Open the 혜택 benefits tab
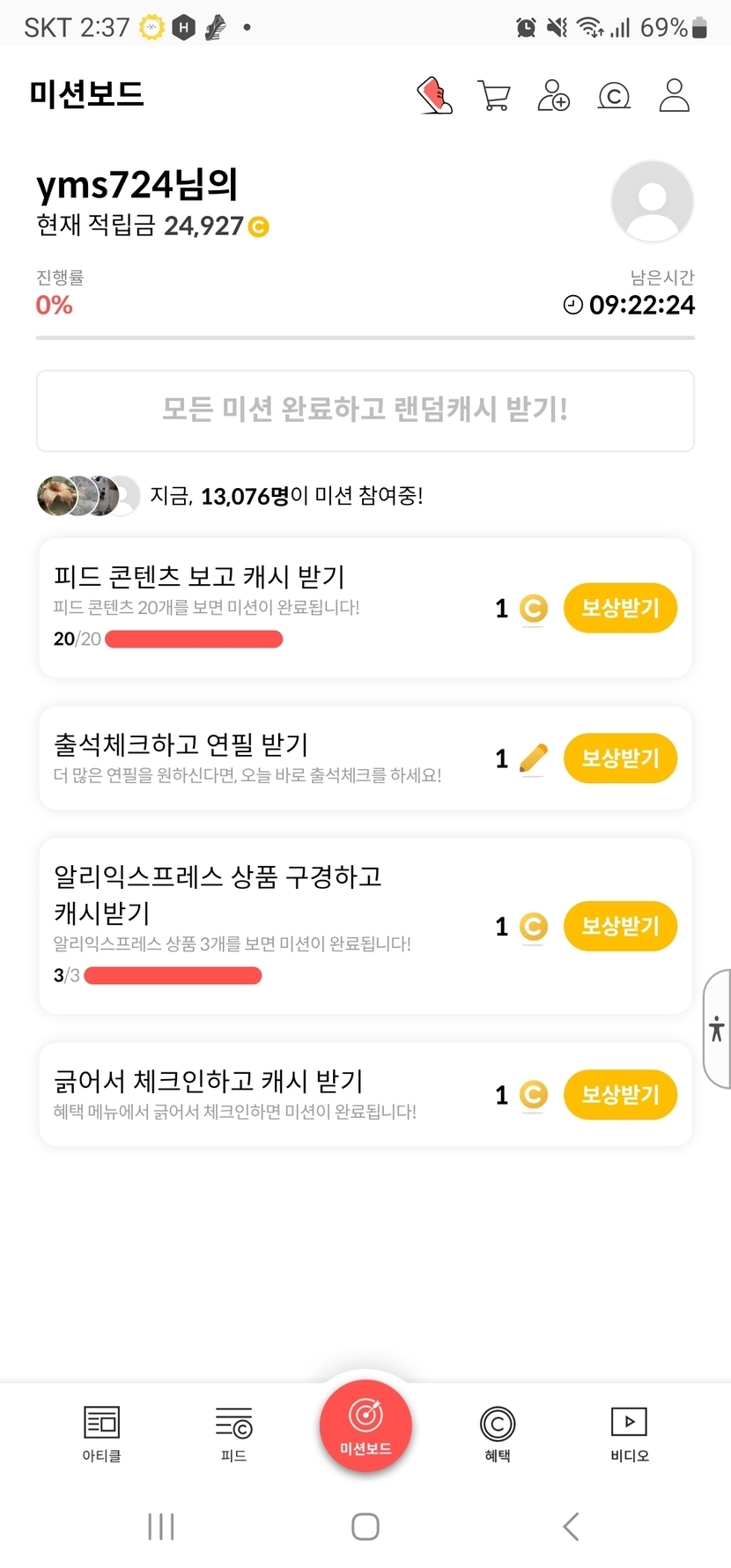The height and width of the screenshot is (1568, 731). click(x=498, y=1432)
